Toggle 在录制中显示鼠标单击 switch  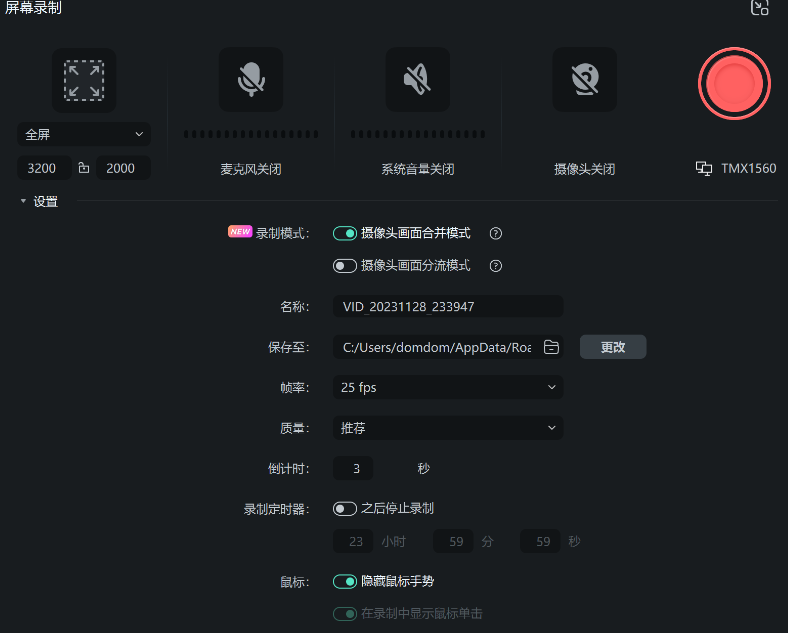pyautogui.click(x=345, y=614)
